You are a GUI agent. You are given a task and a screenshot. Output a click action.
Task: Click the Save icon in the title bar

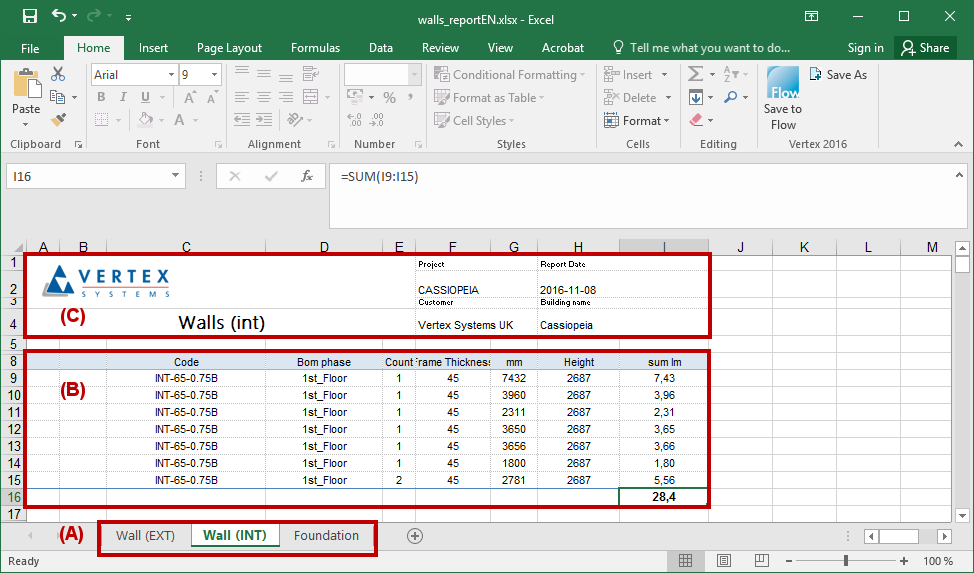click(x=29, y=16)
